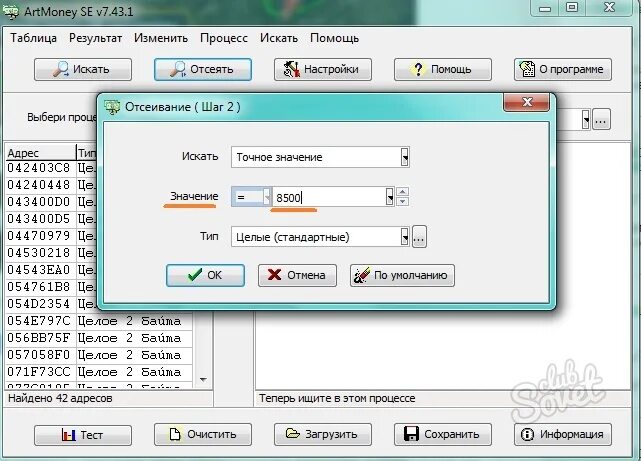Click the ArtMoney title bar icon
The width and height of the screenshot is (641, 461).
pyautogui.click(x=11, y=11)
